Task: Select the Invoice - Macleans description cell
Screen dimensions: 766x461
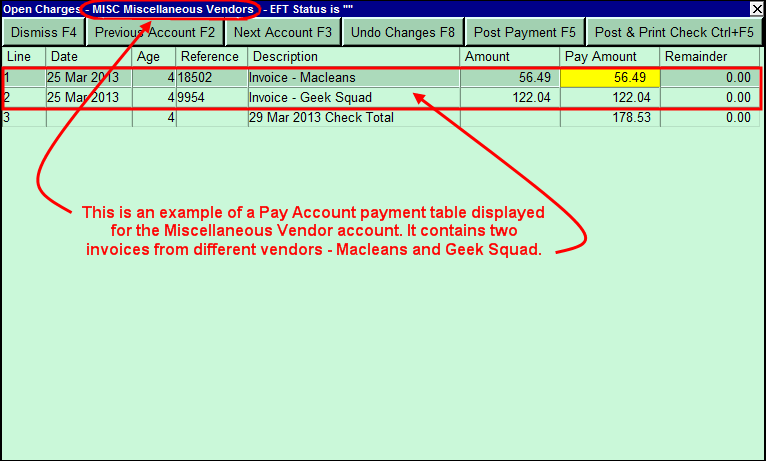Action: pyautogui.click(x=353, y=77)
